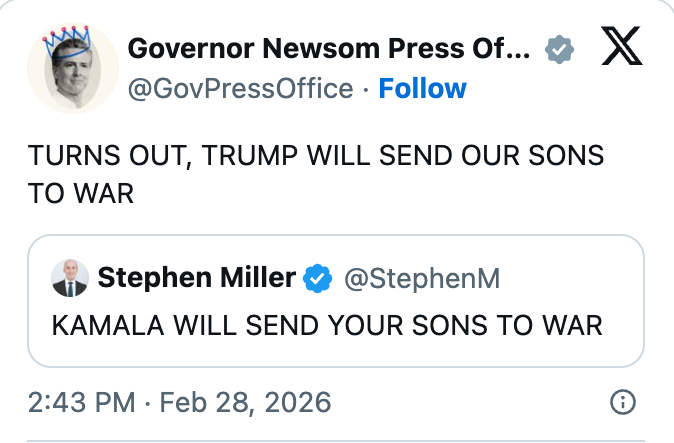Open the @GovPressOffice handle link

tap(240, 89)
